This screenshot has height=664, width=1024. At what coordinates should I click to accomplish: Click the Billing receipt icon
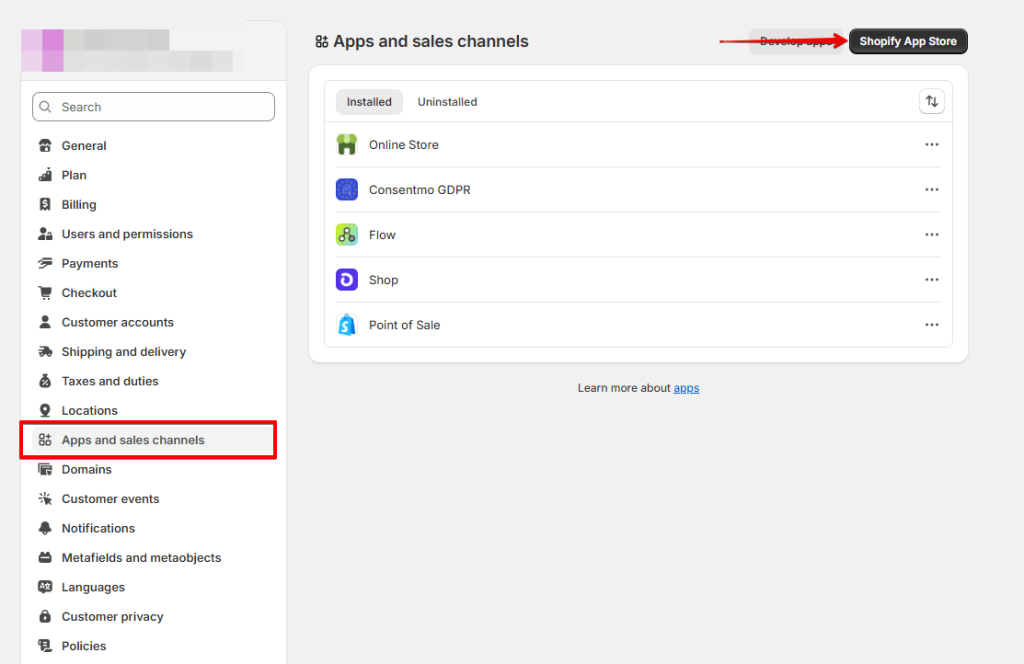45,204
